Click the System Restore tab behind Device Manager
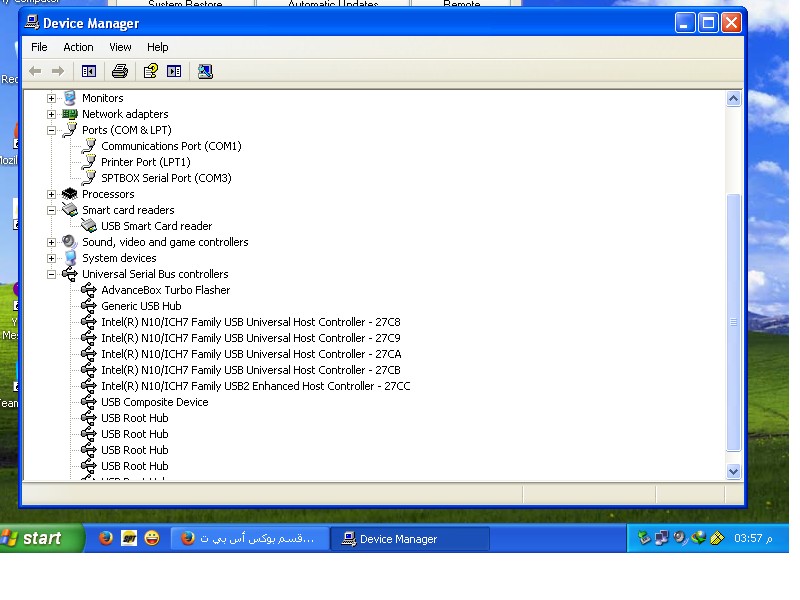This screenshot has width=800, height=600. click(x=185, y=4)
